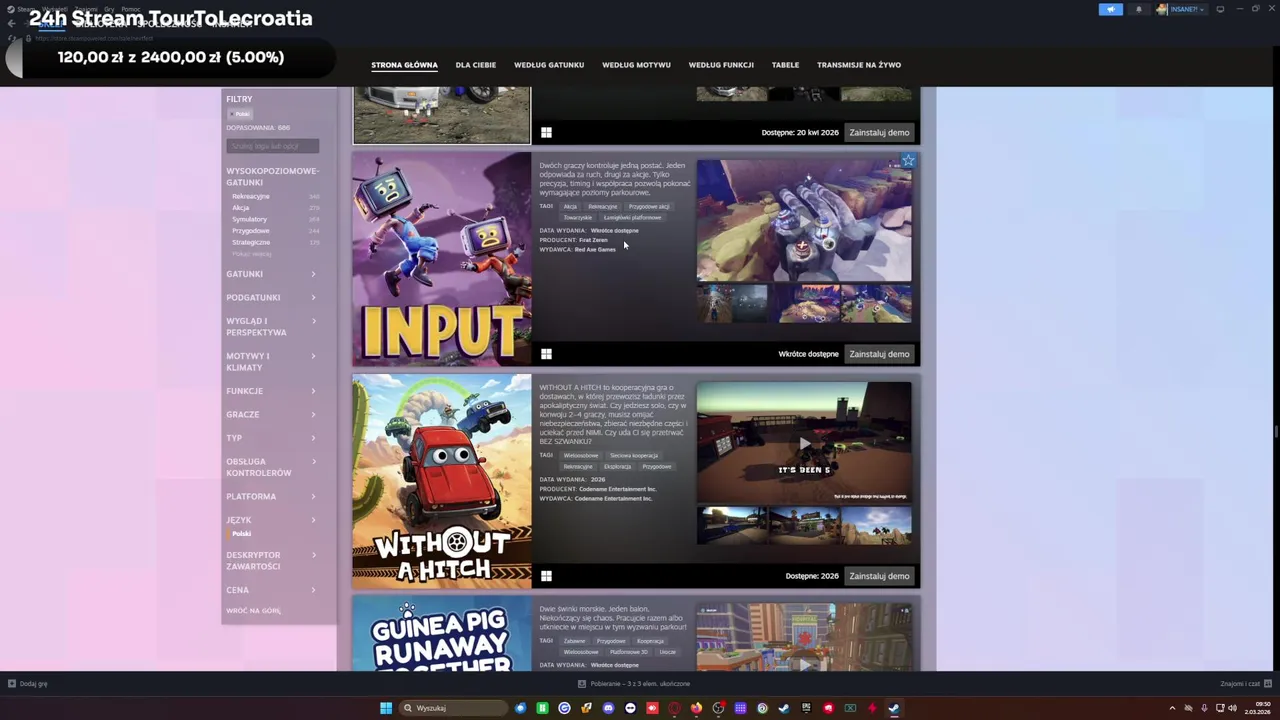Open the Steam notifications bell
The width and height of the screenshot is (1280, 720).
[x=1138, y=9]
